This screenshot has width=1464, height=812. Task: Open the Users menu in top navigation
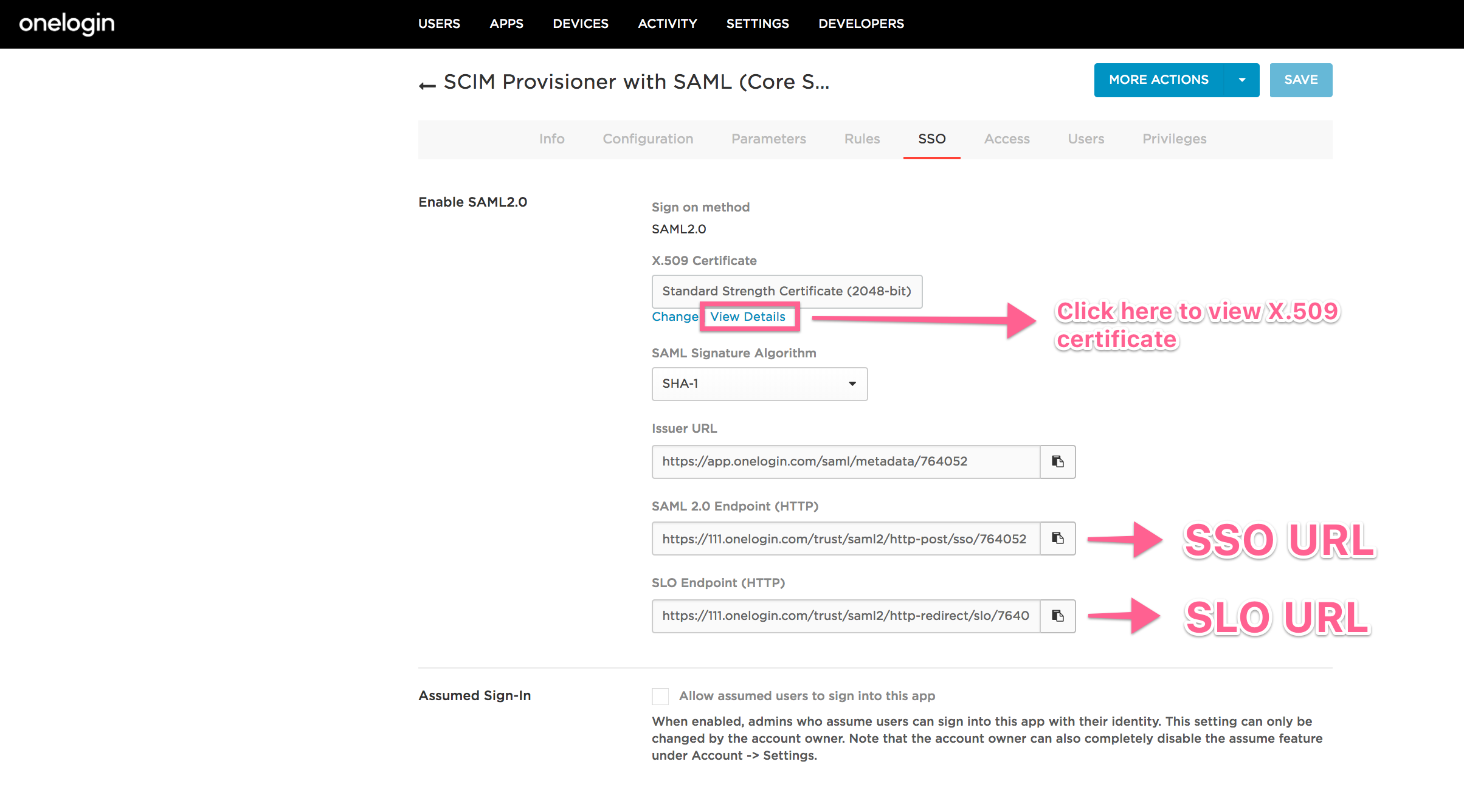439,24
